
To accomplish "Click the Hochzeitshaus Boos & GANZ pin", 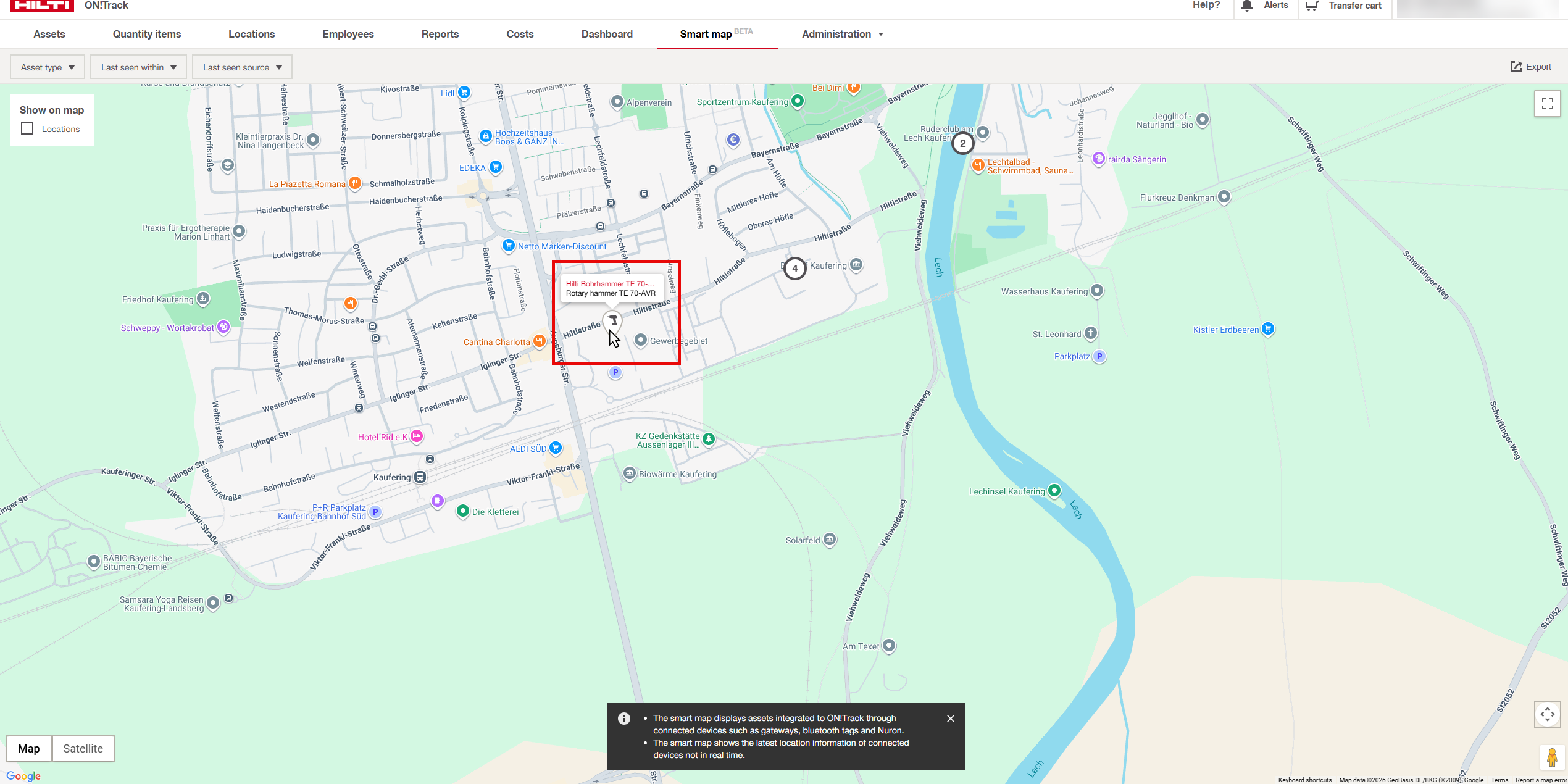I will (486, 136).
